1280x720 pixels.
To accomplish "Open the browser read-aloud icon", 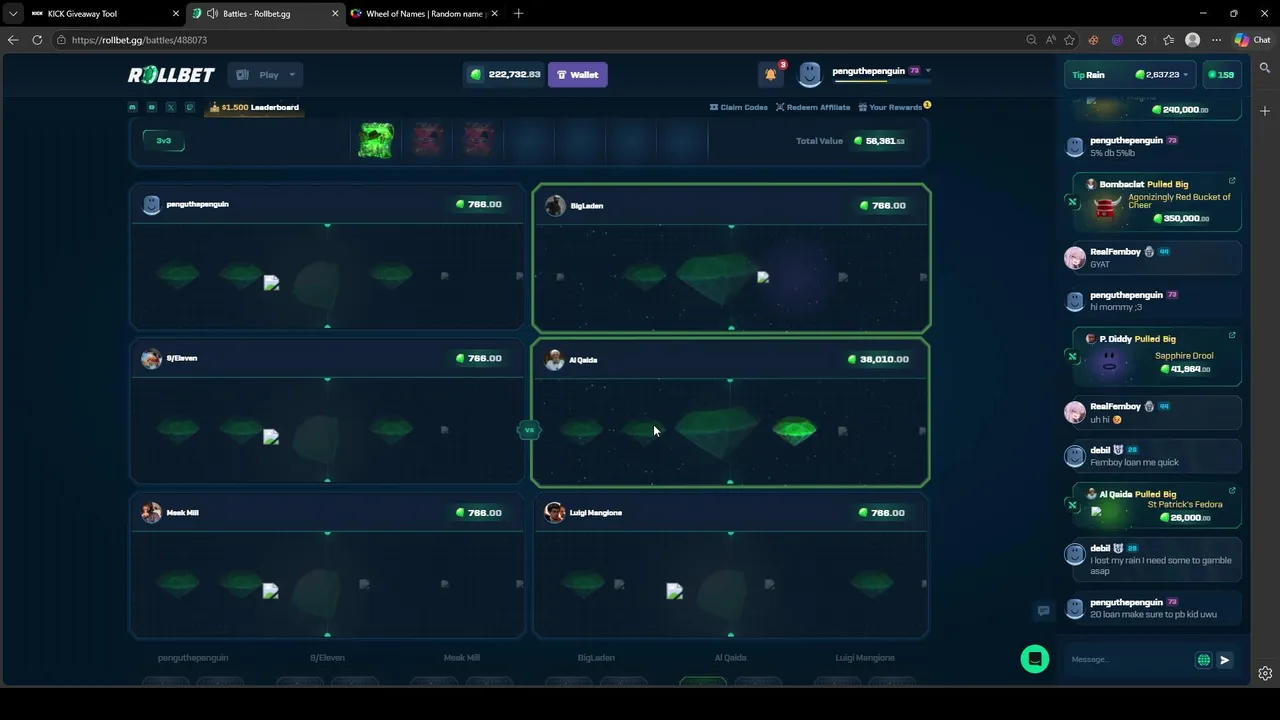I will [x=1051, y=40].
